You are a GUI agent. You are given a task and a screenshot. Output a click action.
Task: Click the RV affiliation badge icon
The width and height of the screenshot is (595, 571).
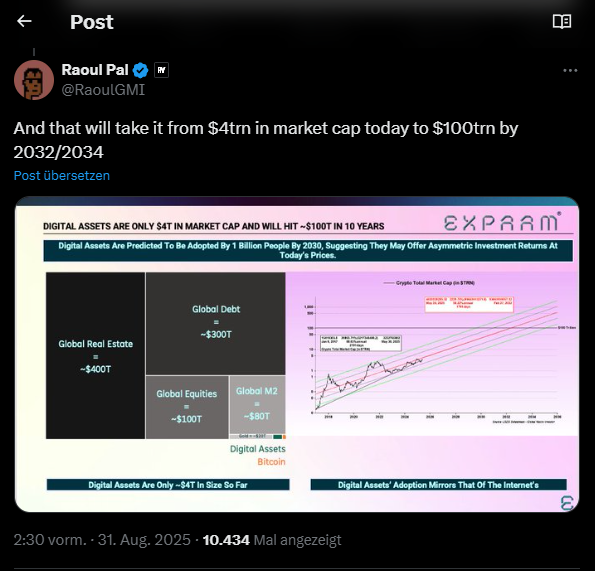[x=161, y=70]
